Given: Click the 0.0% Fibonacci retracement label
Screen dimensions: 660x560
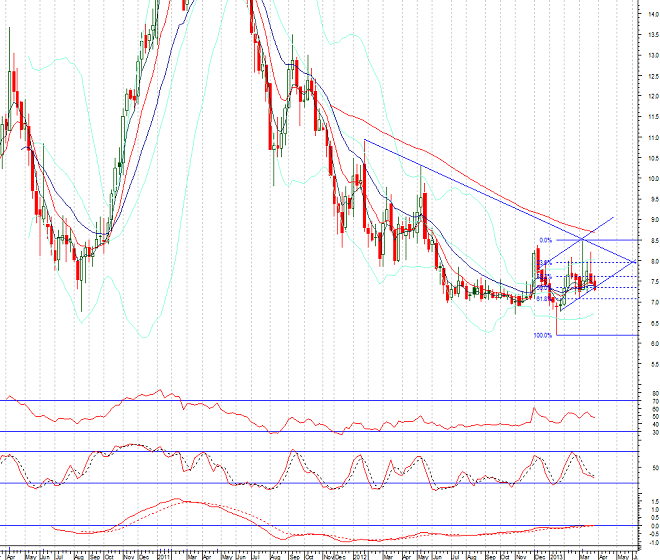Looking at the screenshot, I should click(545, 240).
